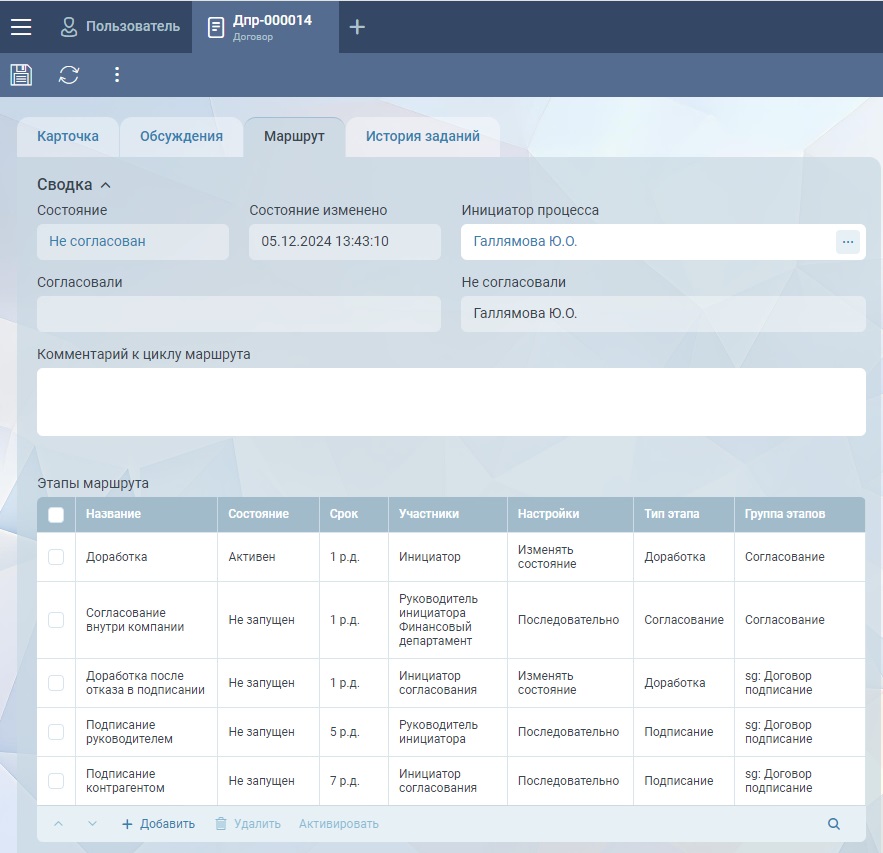Click the Добавить button
This screenshot has width=883, height=853.
coord(158,824)
